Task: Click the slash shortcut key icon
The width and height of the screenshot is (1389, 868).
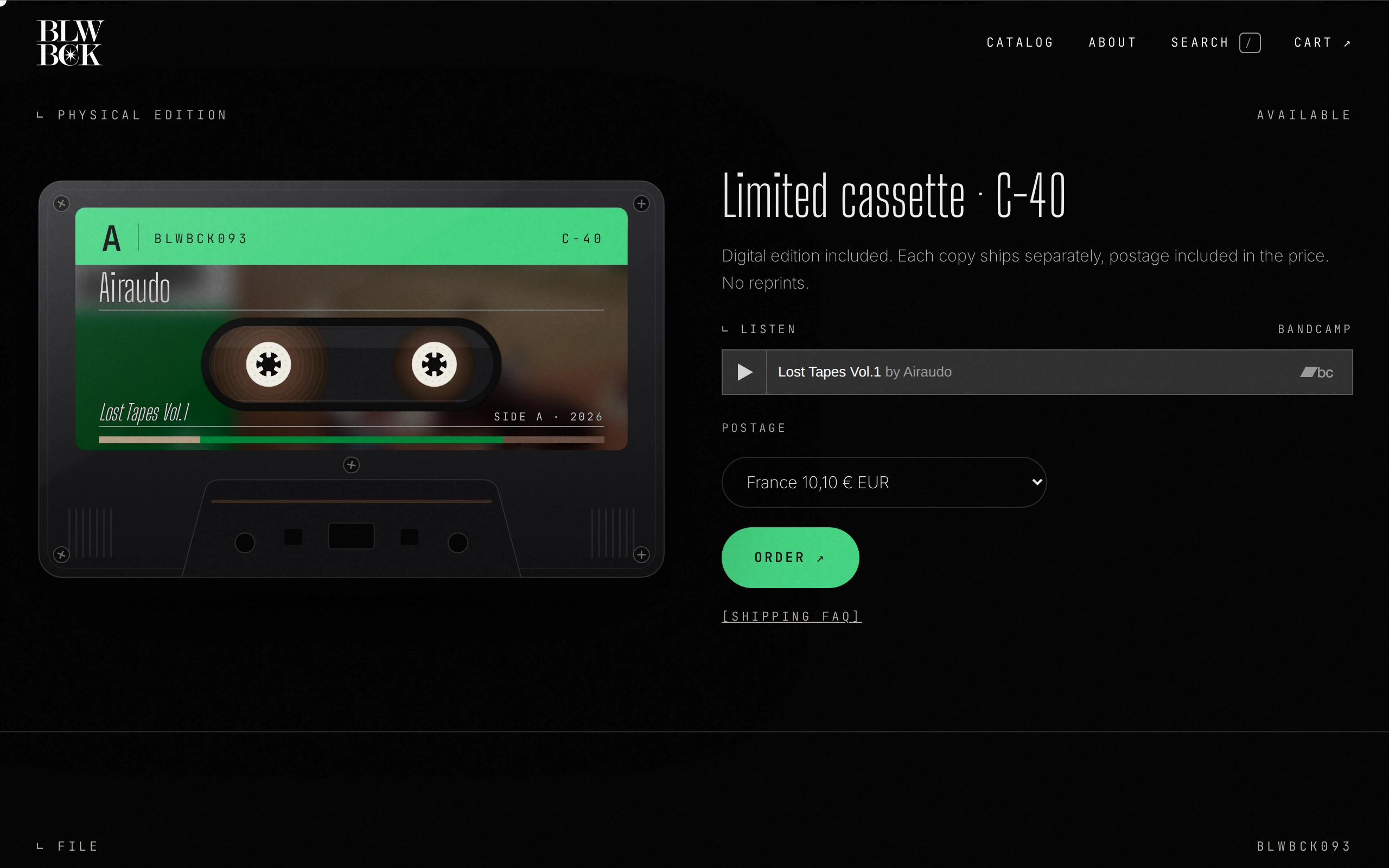Action: point(1250,43)
